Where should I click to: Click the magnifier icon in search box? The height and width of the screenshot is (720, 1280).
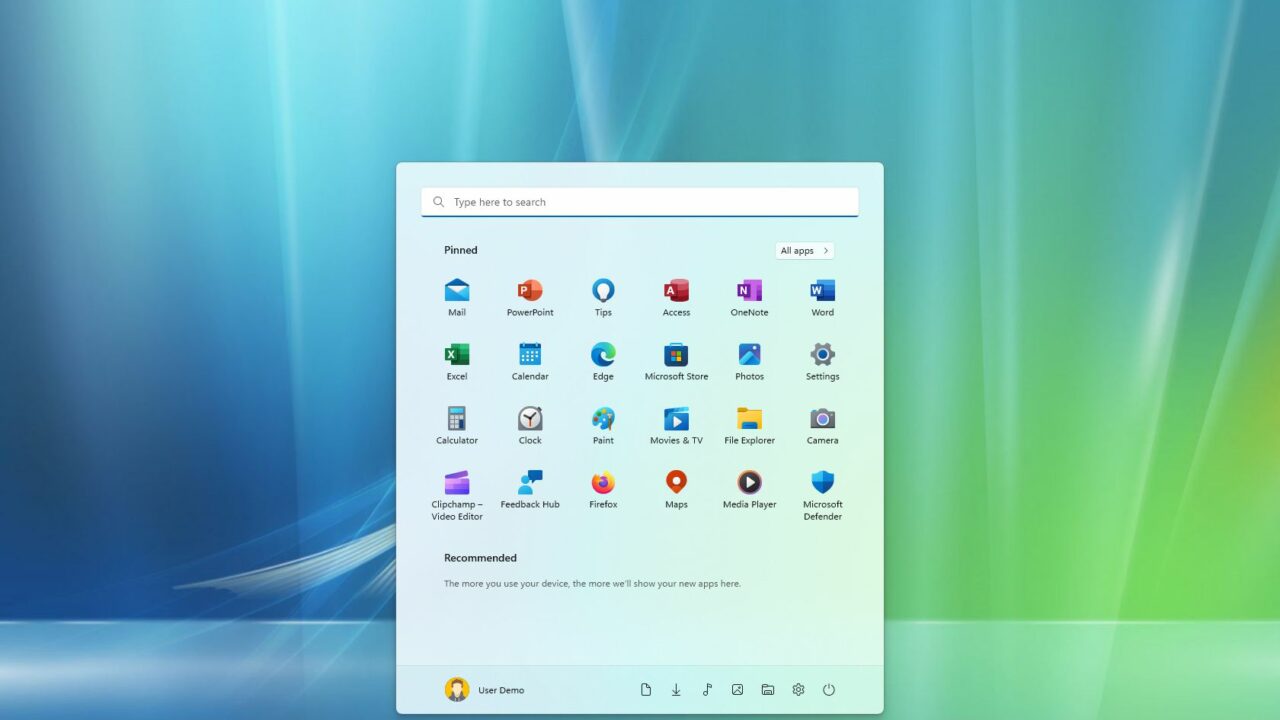[438, 202]
